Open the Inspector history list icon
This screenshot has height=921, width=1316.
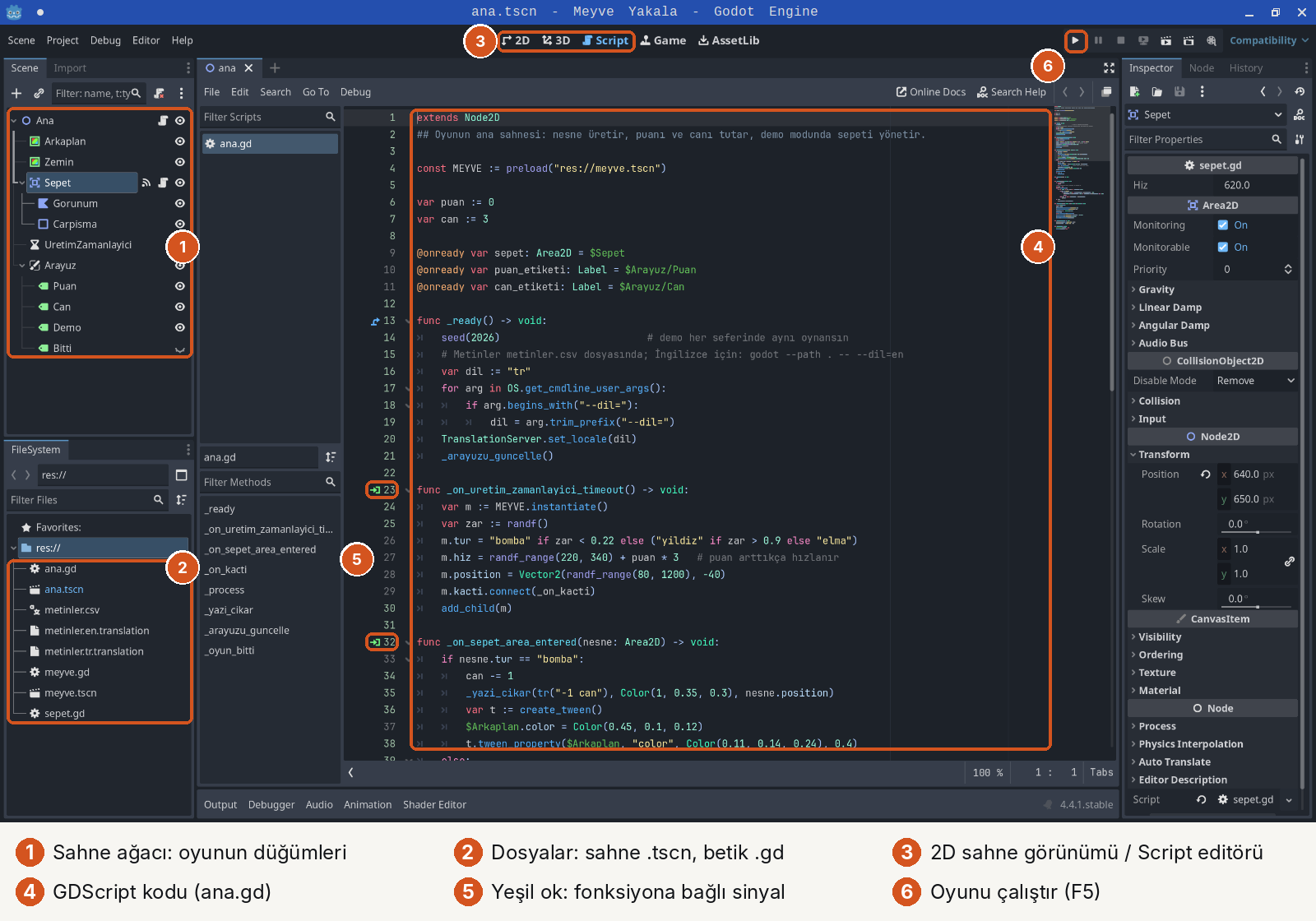point(1300,92)
